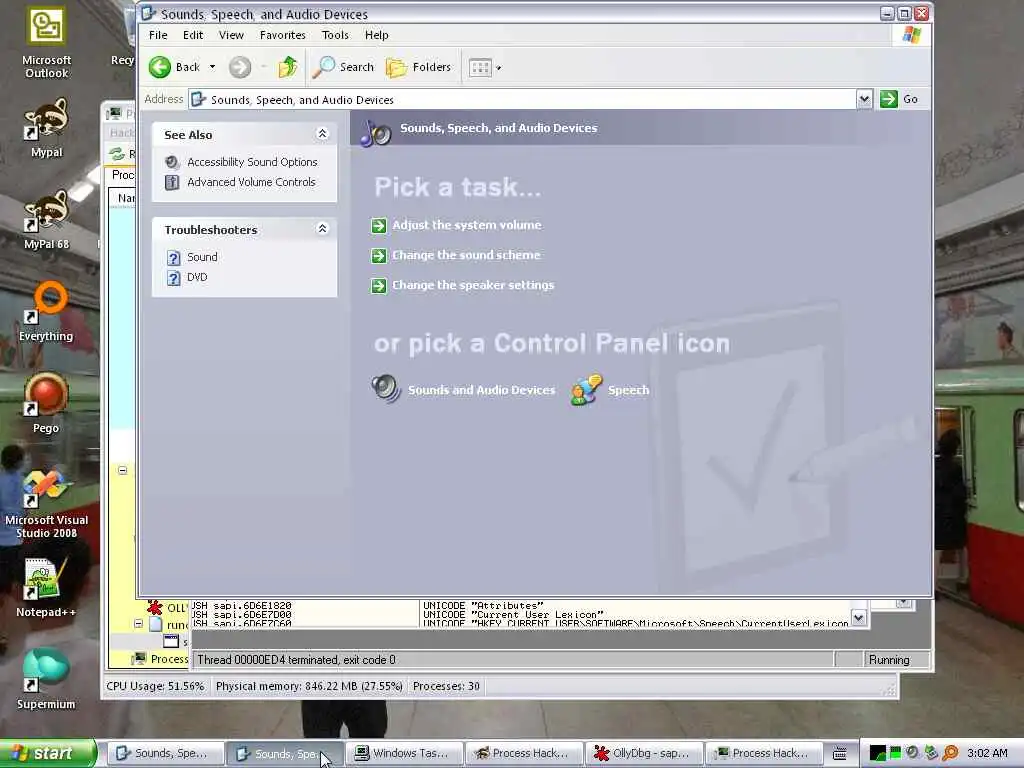Switch to first Process Hacker taskbar button
The height and width of the screenshot is (768, 1024).
[x=523, y=753]
